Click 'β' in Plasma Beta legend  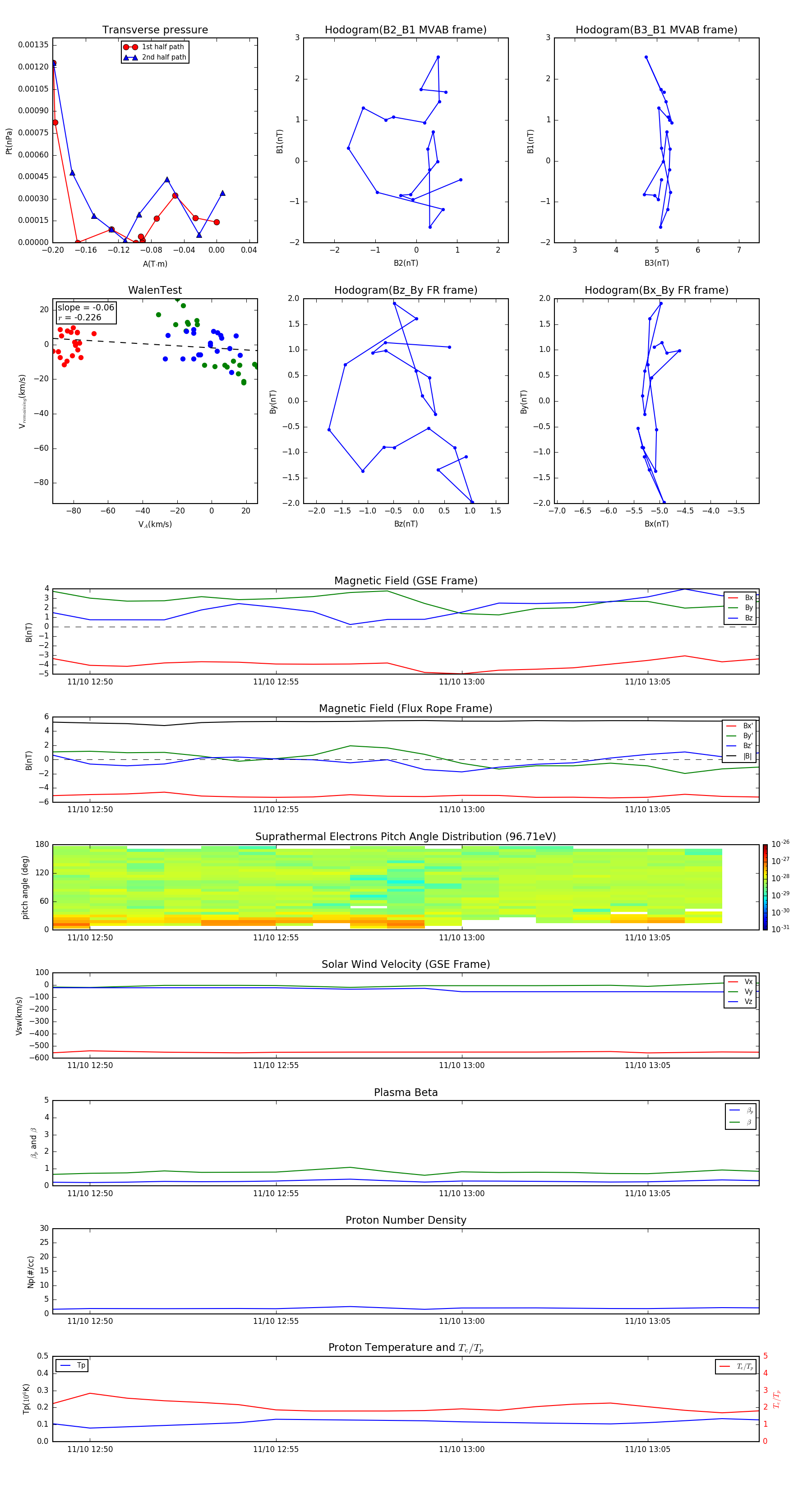point(749,1122)
